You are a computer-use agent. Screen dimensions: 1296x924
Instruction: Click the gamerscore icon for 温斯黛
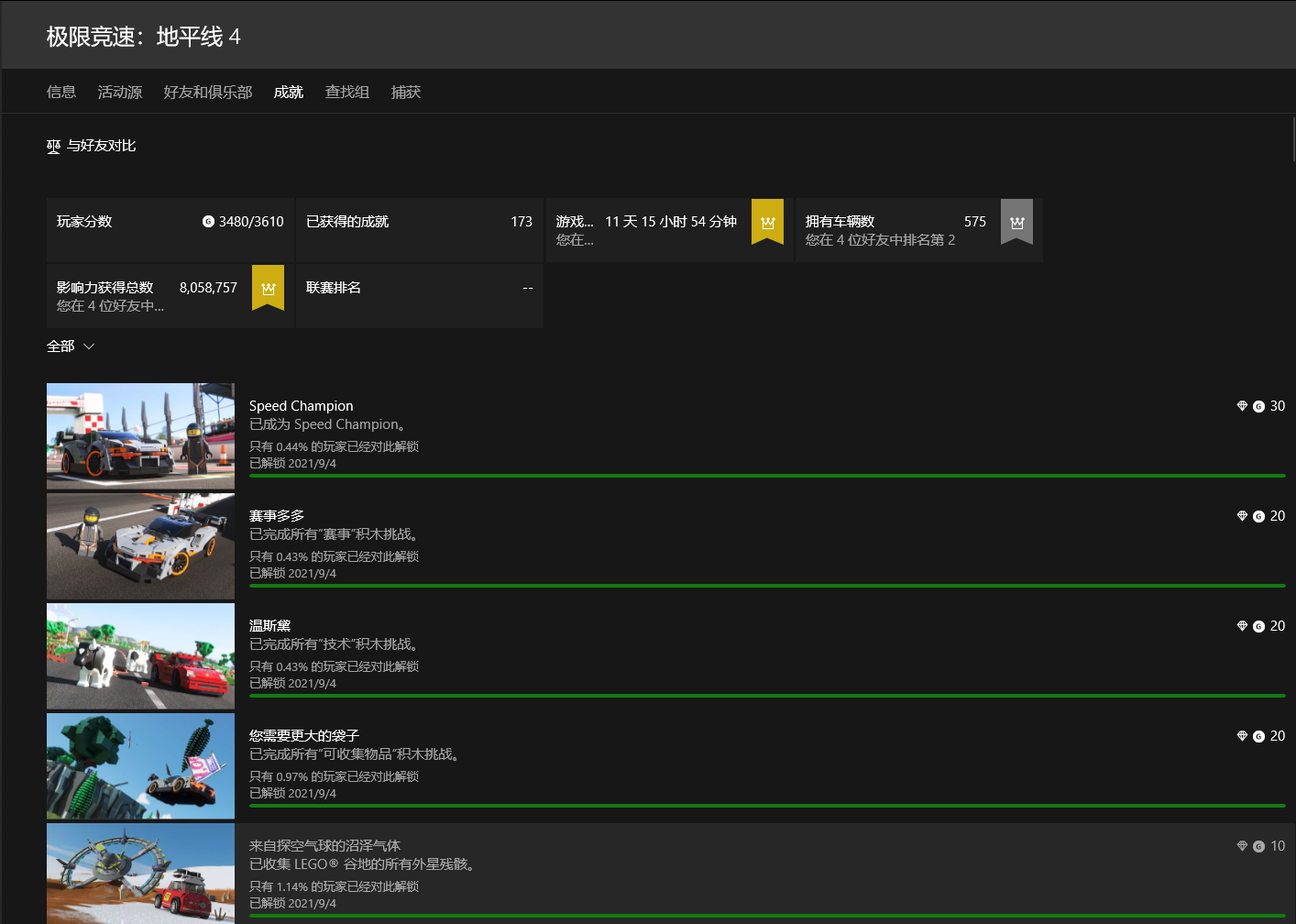pyautogui.click(x=1258, y=626)
